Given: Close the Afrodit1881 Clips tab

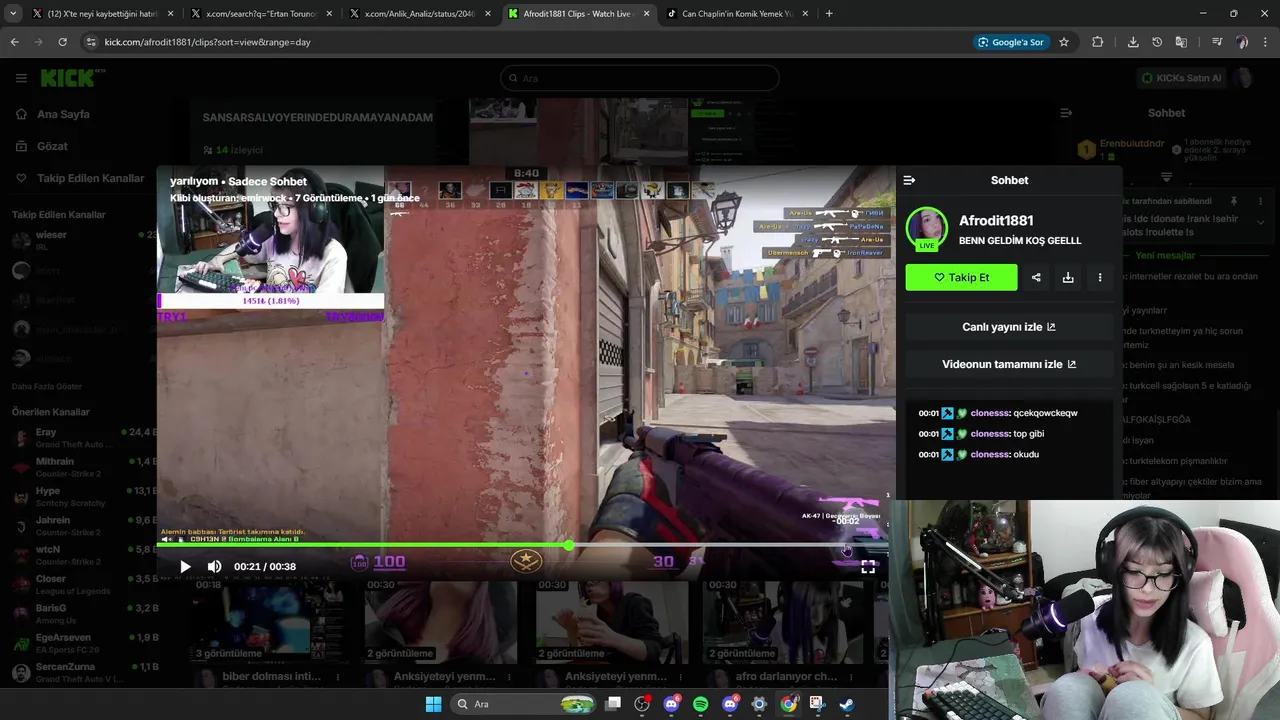Looking at the screenshot, I should pos(647,14).
